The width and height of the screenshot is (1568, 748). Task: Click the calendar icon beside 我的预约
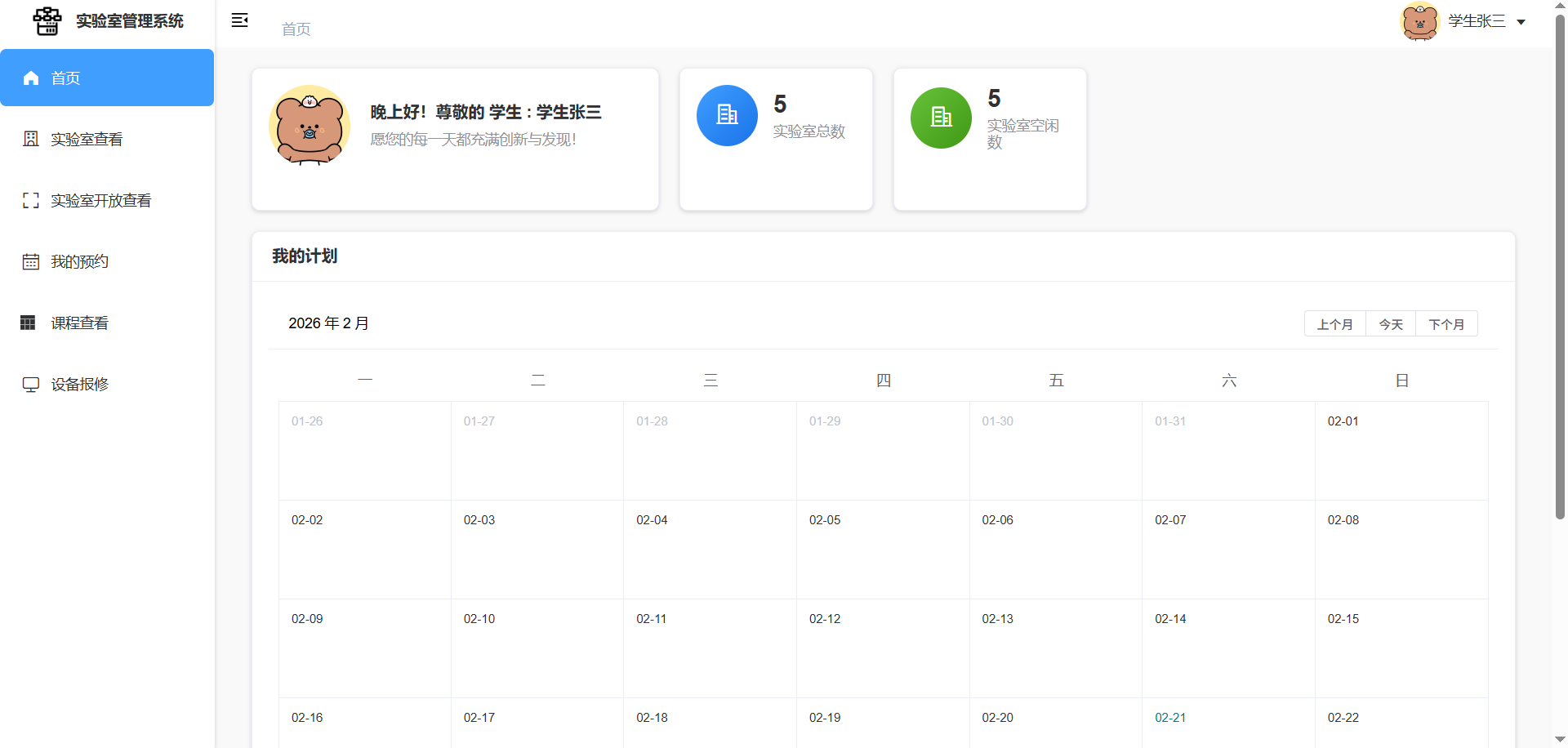(31, 261)
